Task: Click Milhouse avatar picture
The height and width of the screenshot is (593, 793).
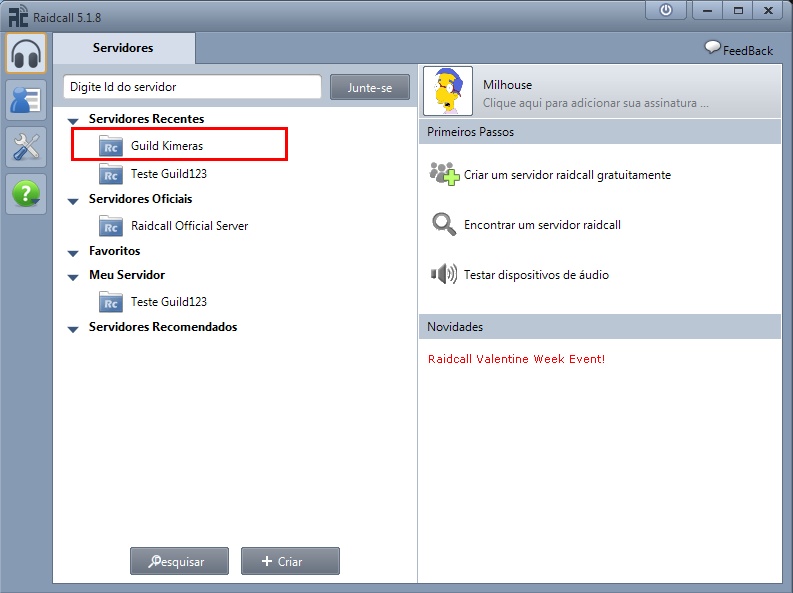Action: click(448, 91)
